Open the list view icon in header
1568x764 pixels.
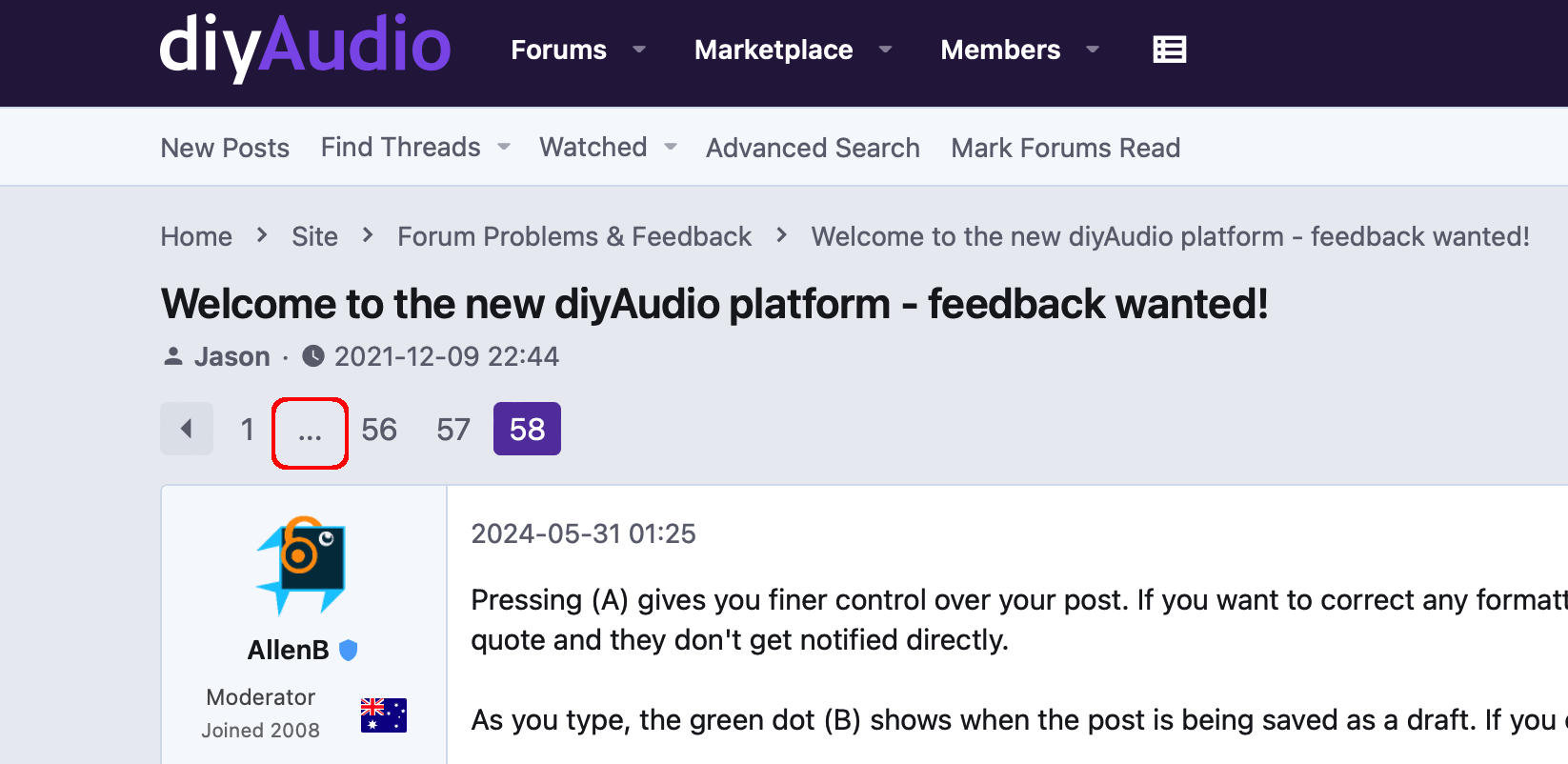tap(1169, 50)
